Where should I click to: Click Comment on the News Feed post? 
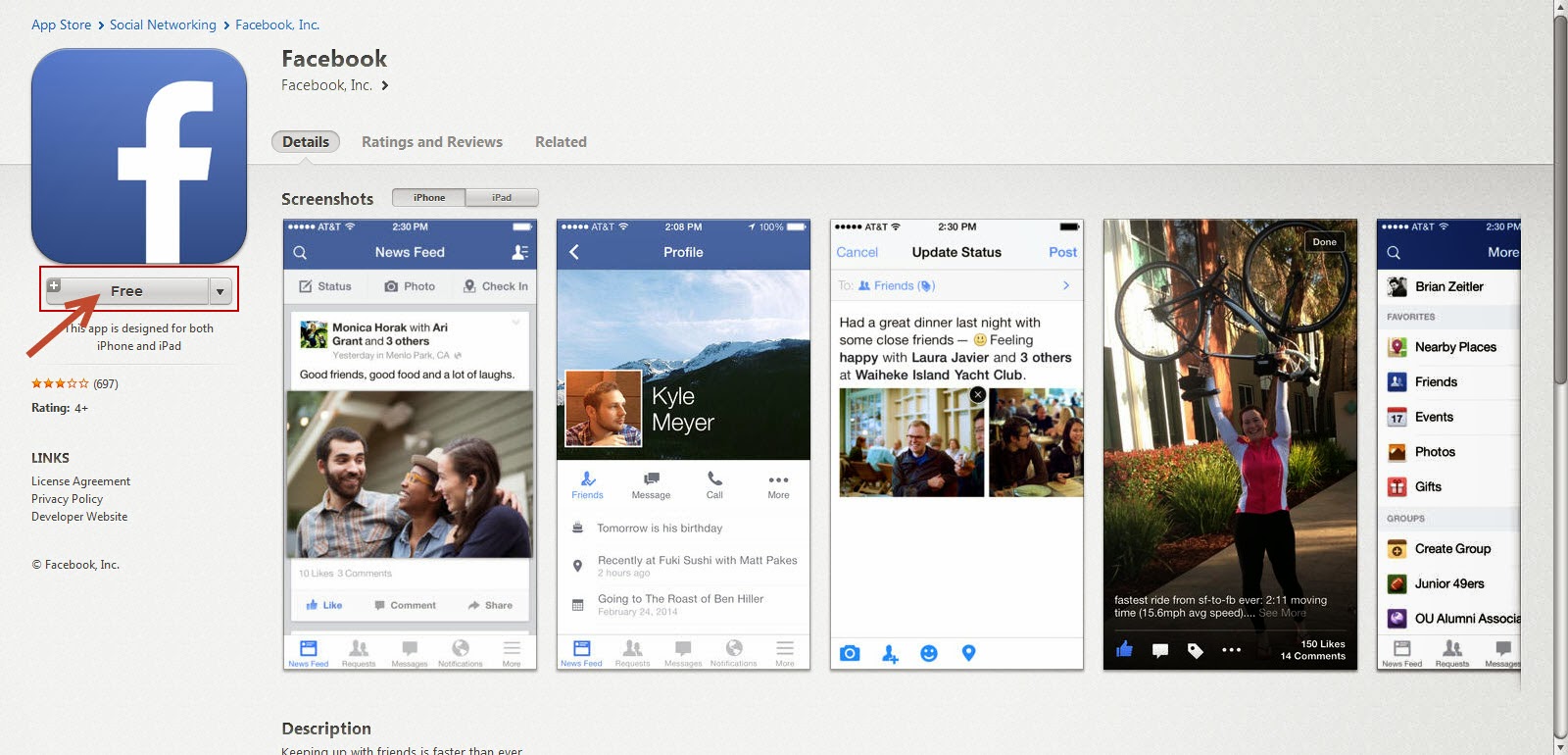[405, 605]
